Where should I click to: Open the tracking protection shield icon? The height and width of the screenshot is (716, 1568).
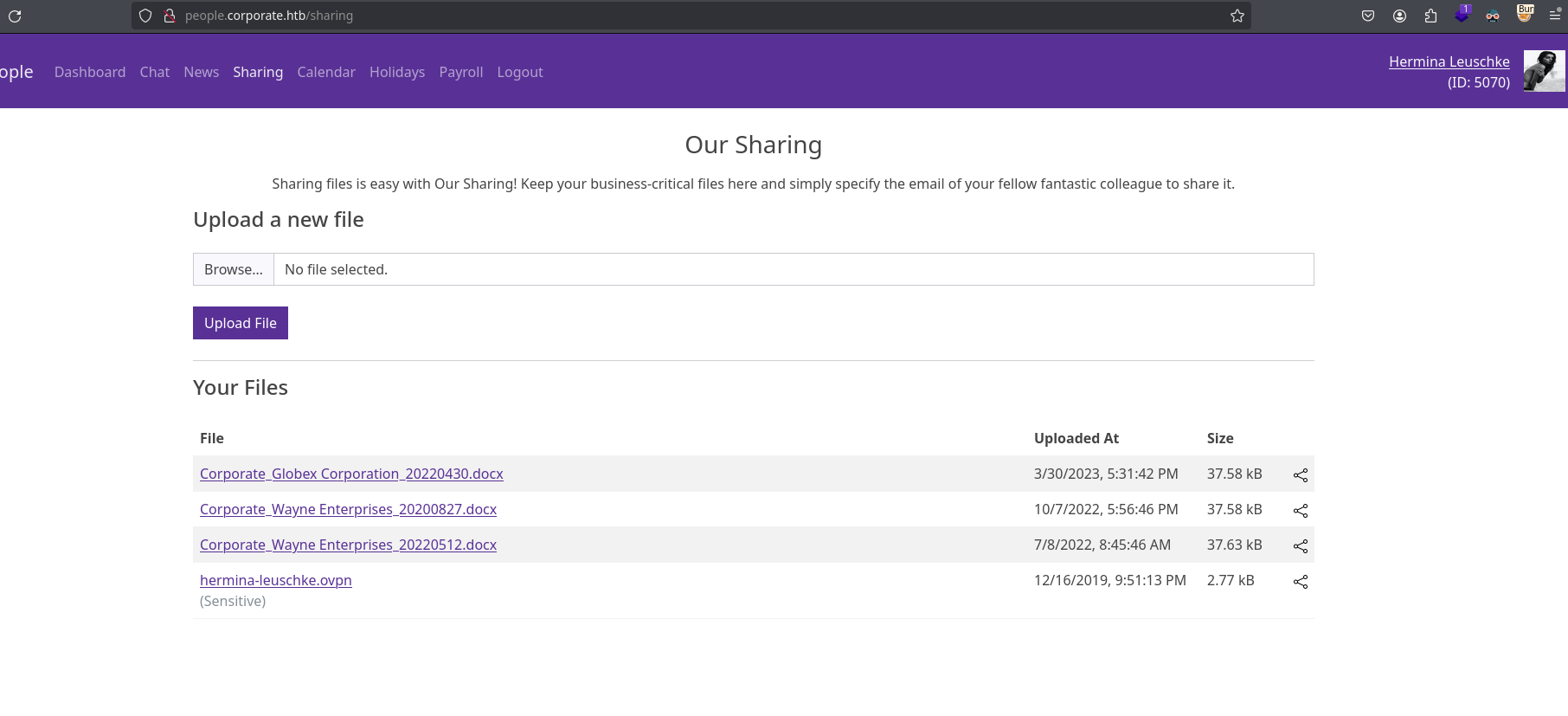145,16
